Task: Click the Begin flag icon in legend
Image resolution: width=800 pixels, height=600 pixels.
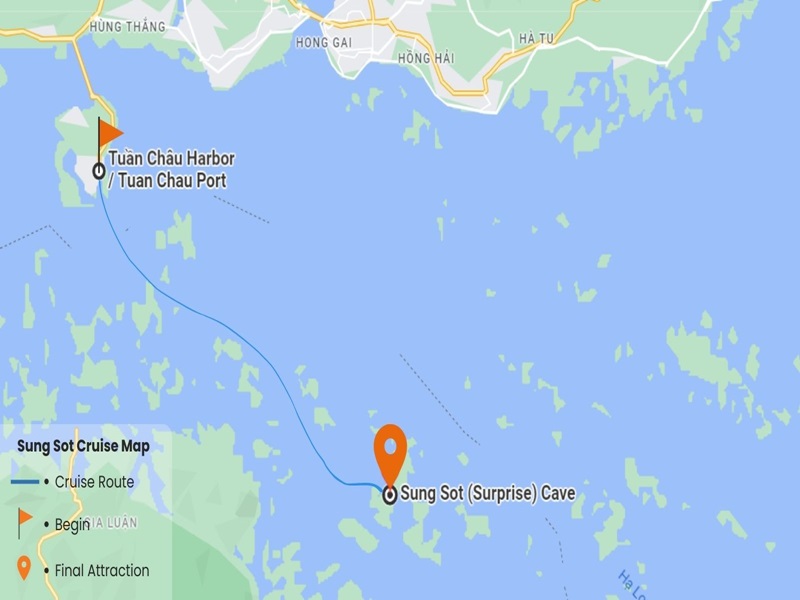Action: pos(24,522)
